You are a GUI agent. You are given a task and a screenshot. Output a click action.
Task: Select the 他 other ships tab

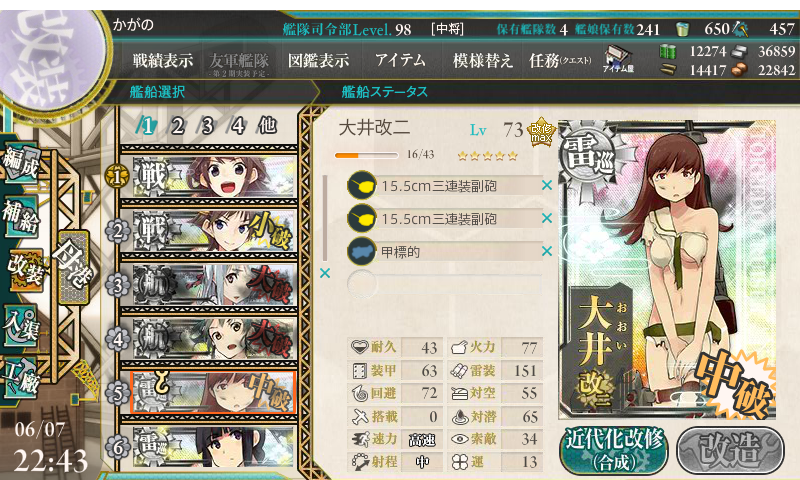(267, 125)
